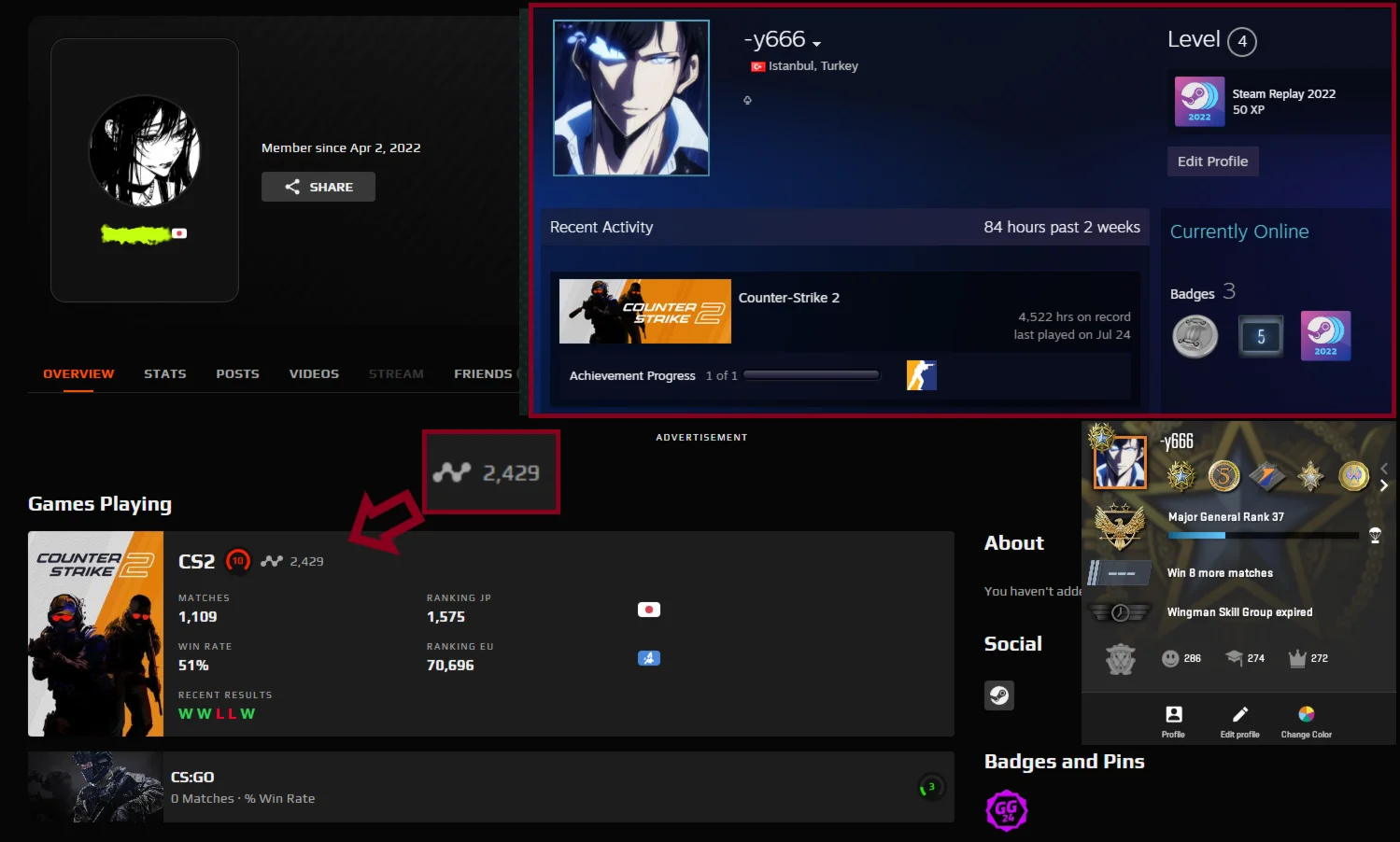
Task: Click the Japan flag in Ranking JP row
Action: [649, 610]
